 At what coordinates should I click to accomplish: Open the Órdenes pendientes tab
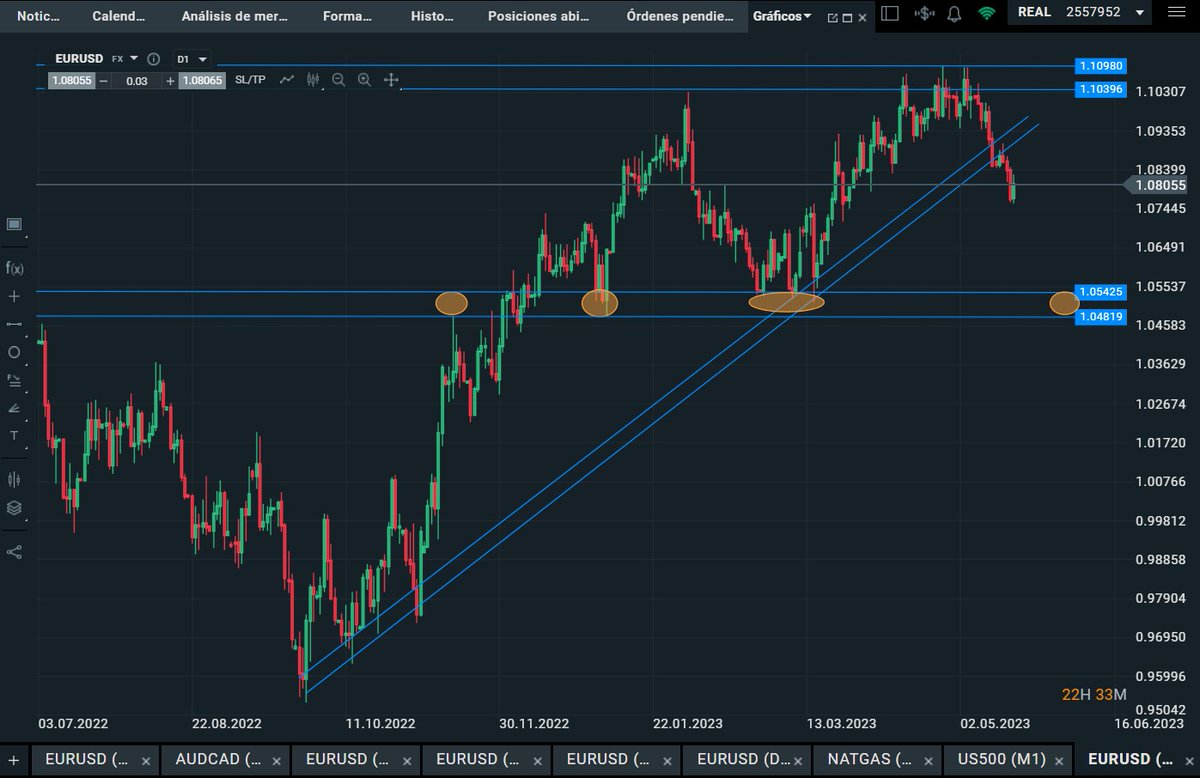coord(679,16)
